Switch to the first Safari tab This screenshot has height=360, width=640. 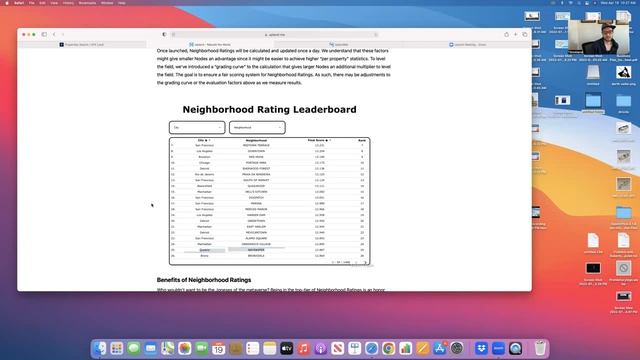point(82,44)
